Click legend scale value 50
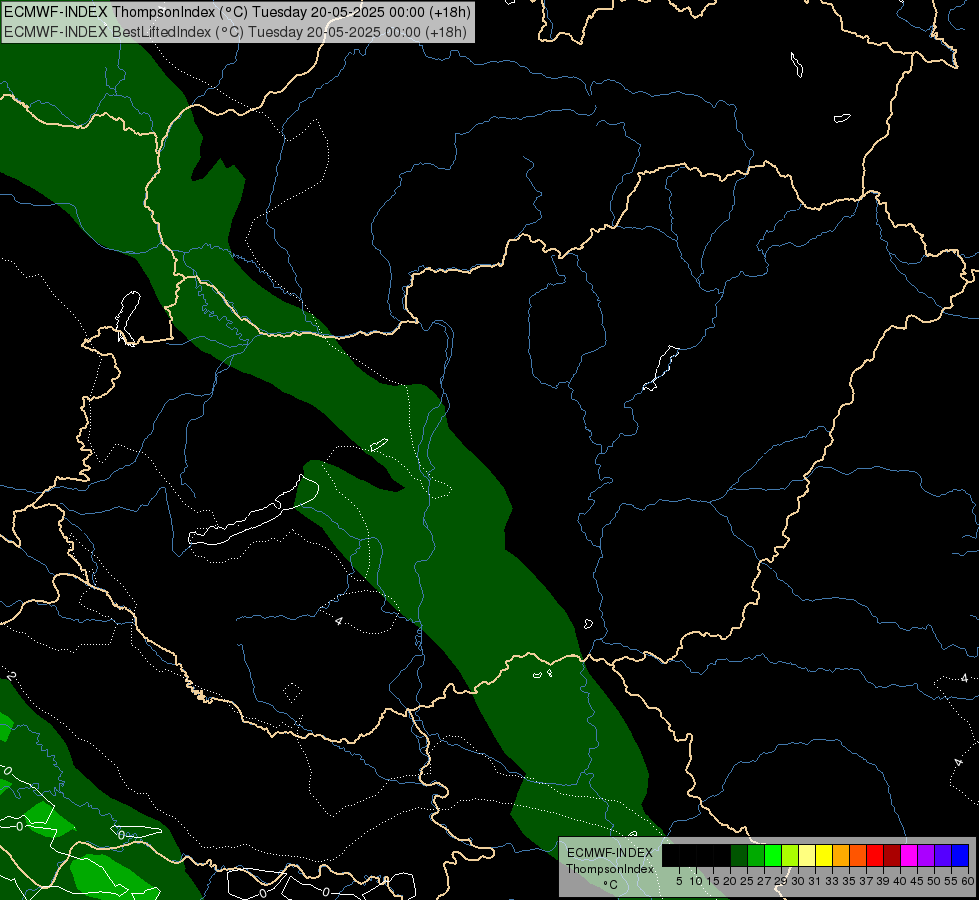Viewport: 979px width, 900px height. [x=934, y=881]
